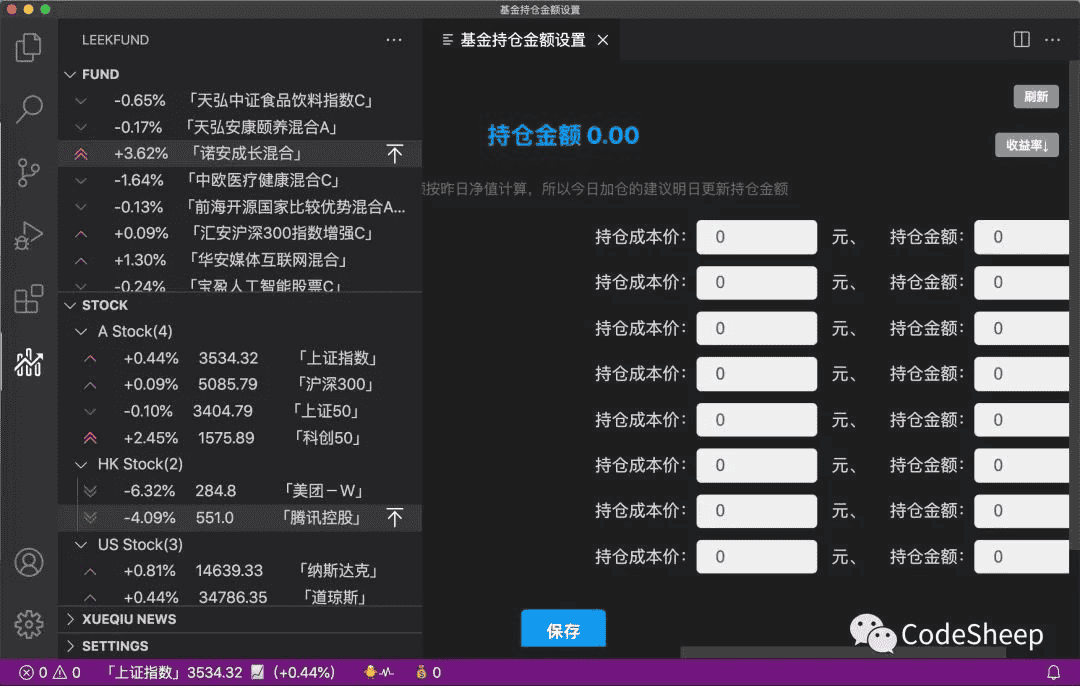Select fund 天弘中证食品饮料指数C

240,101
